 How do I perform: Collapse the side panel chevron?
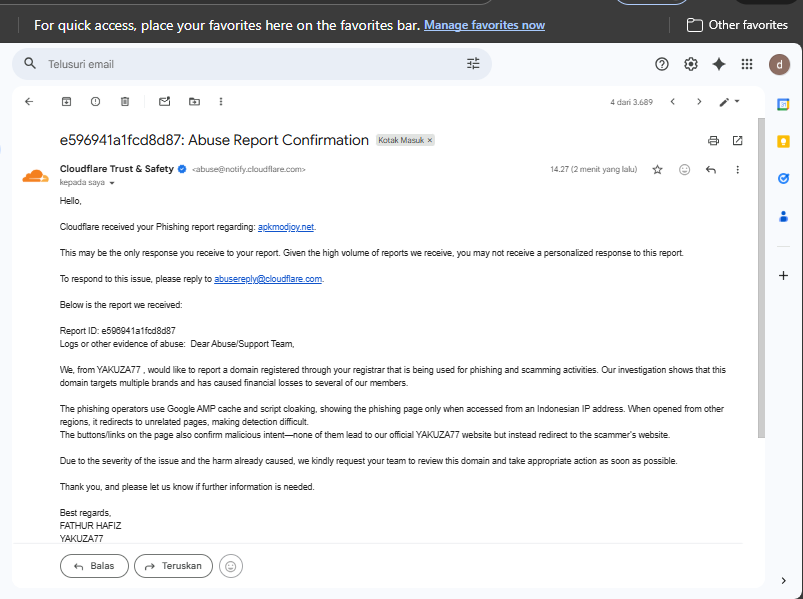point(784,581)
